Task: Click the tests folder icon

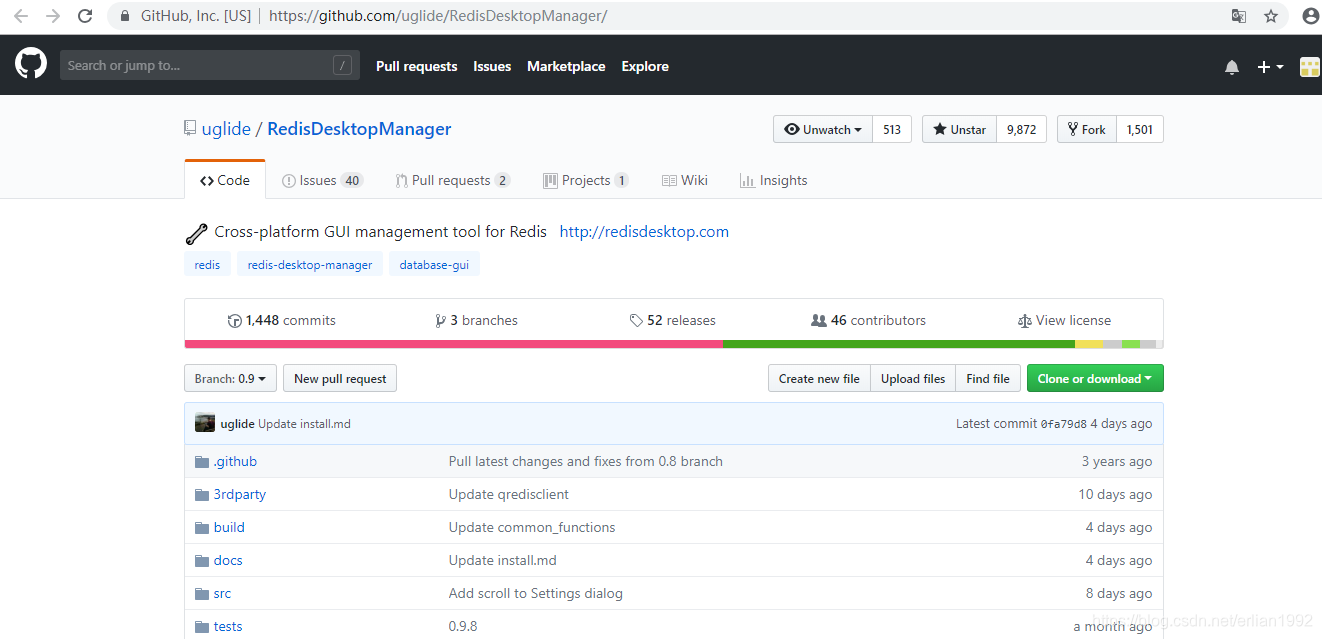Action: 202,627
